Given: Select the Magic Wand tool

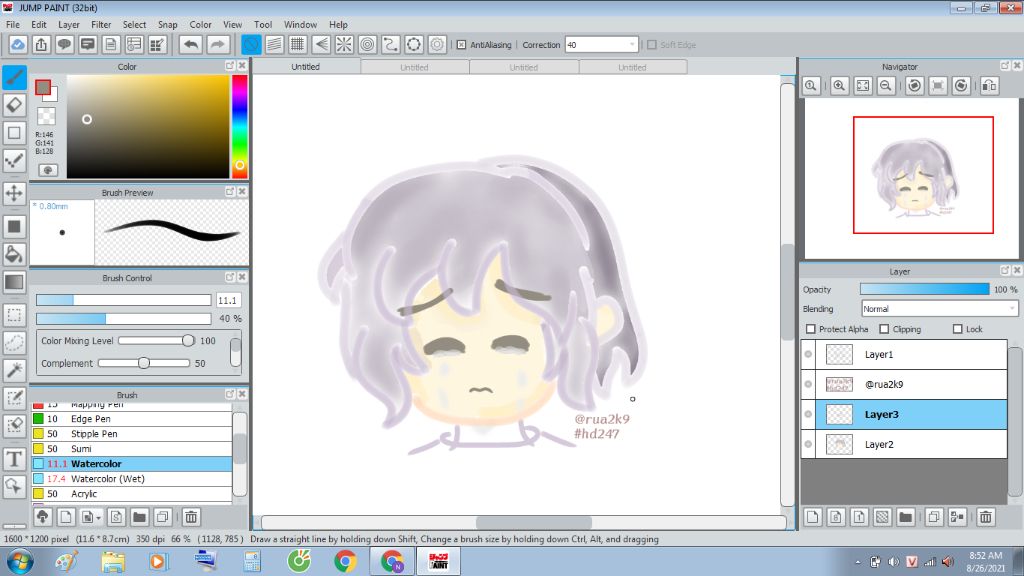Looking at the screenshot, I should (x=14, y=370).
